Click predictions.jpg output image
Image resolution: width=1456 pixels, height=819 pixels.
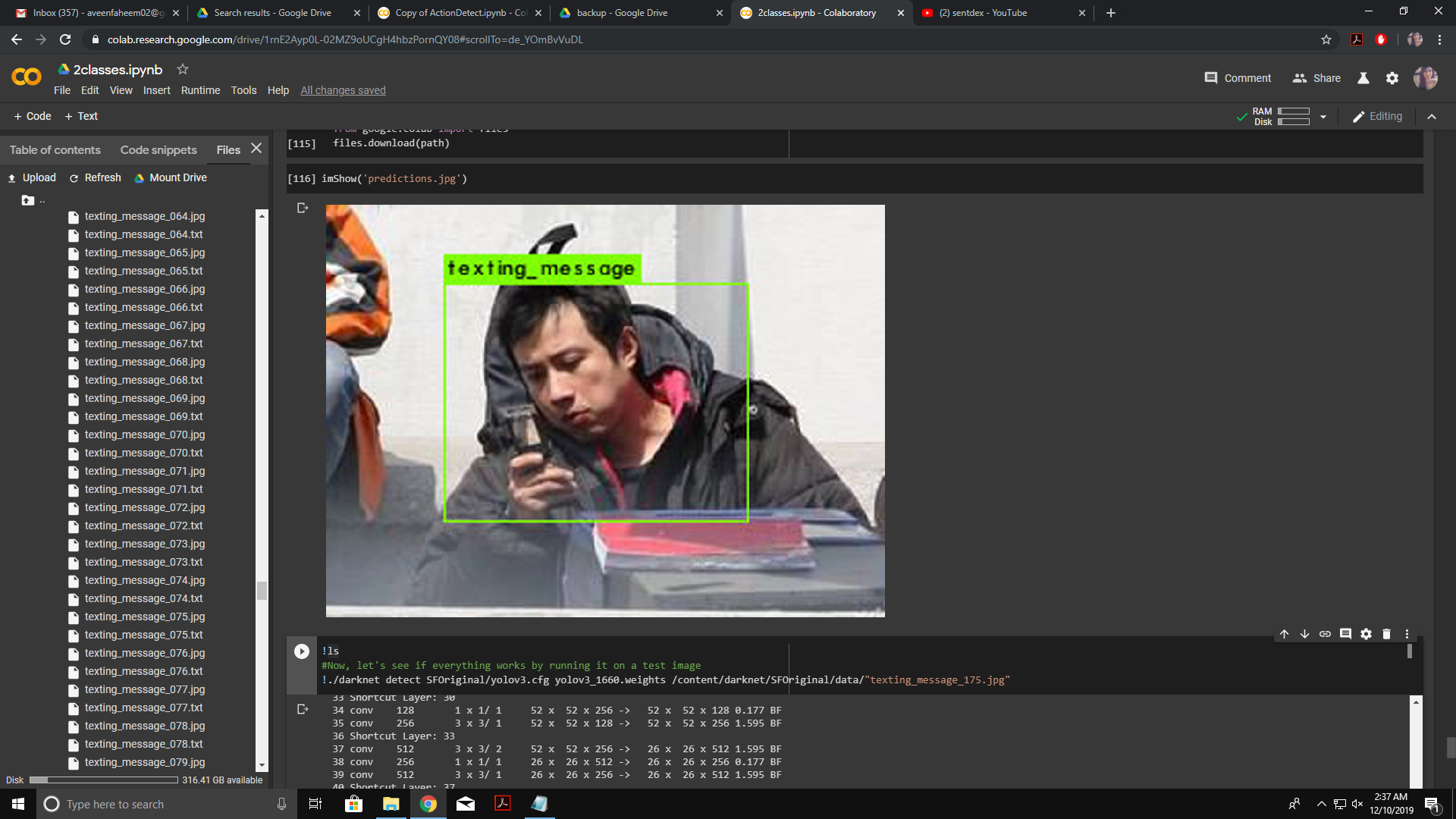click(605, 410)
